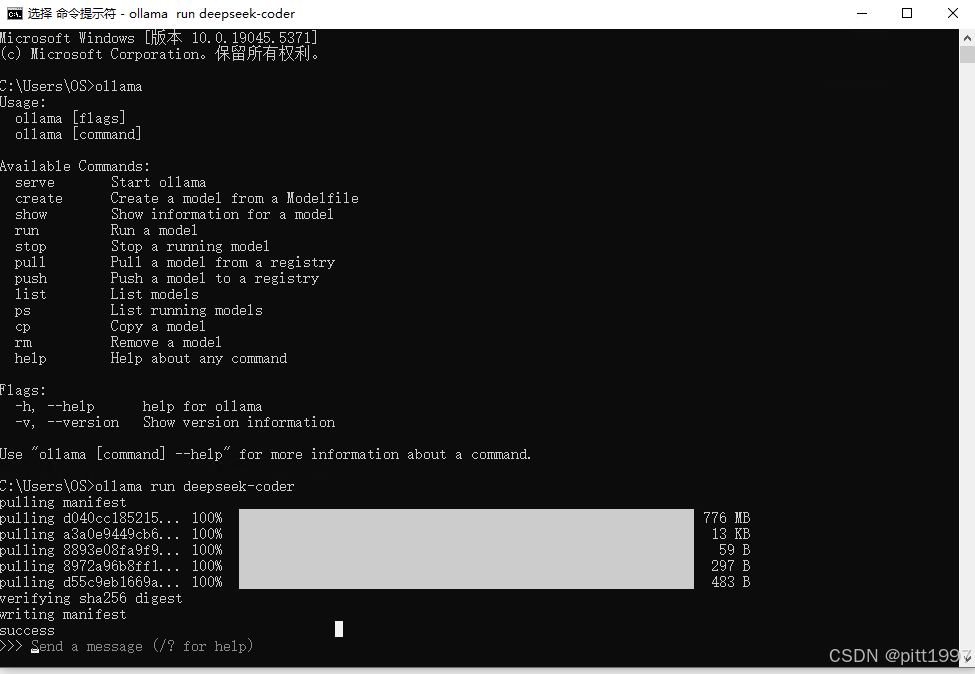Screen dimensions: 975x674
Task: Click the scrollbar down arrow
Action: pos(967,656)
